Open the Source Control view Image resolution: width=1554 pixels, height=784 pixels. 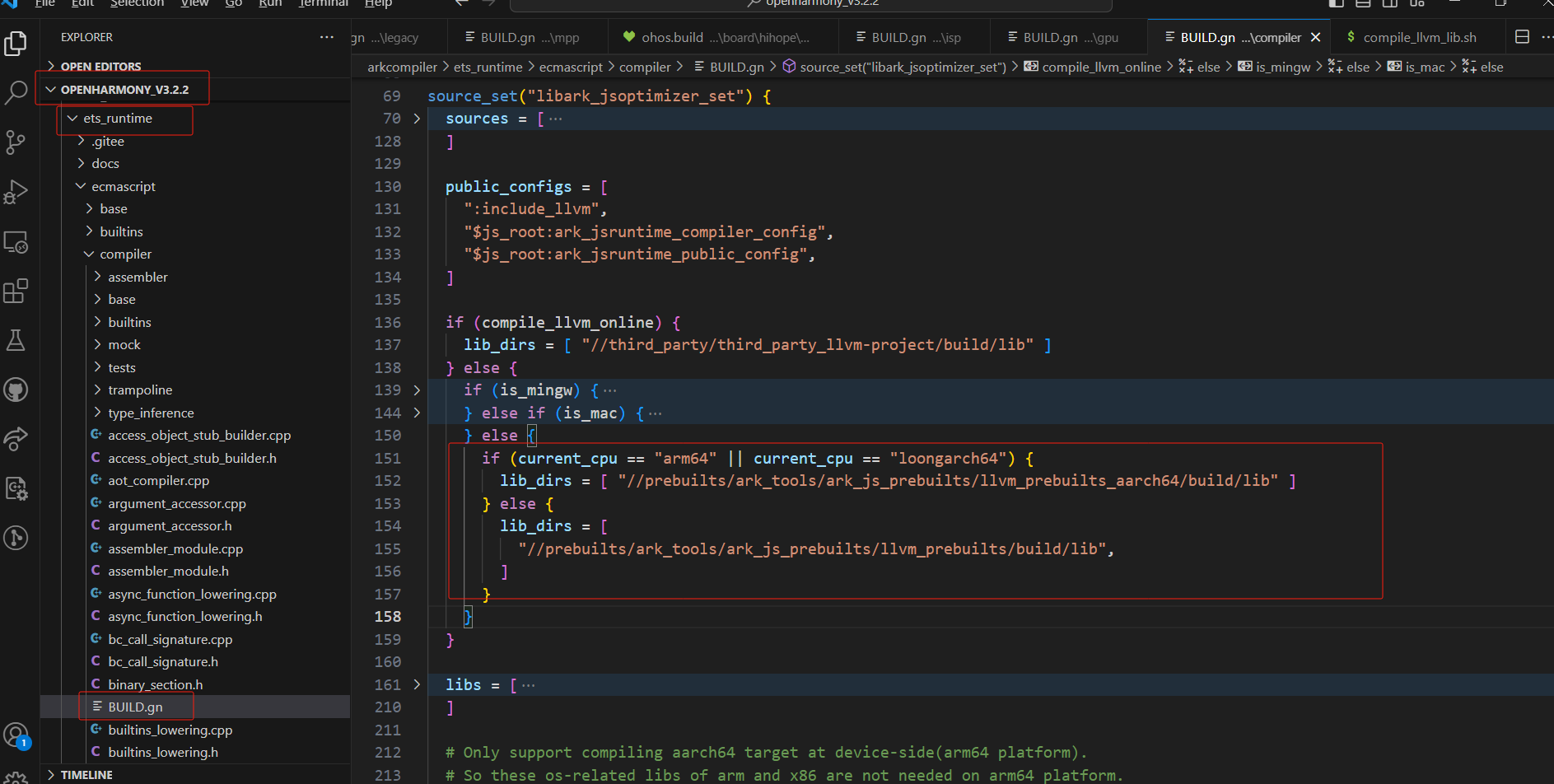coord(16,142)
